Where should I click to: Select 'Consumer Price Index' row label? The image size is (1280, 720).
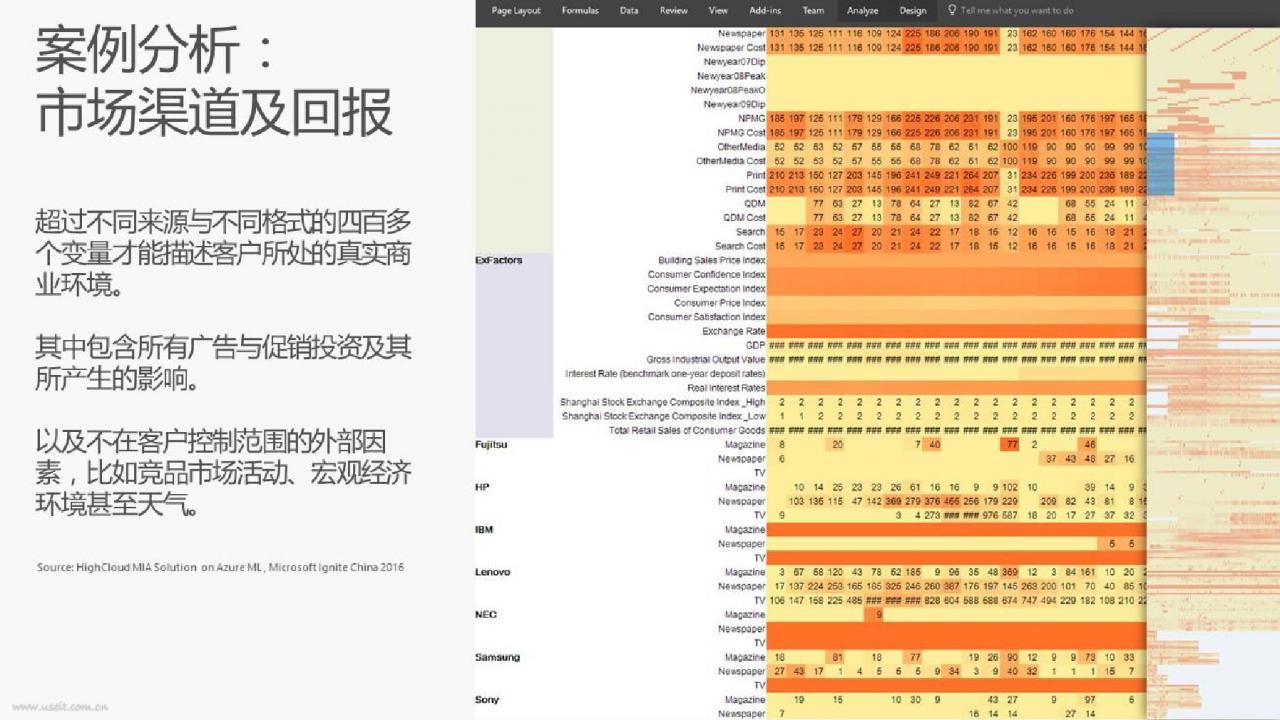click(720, 303)
